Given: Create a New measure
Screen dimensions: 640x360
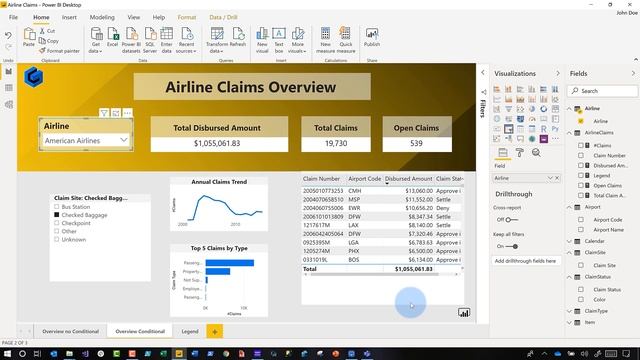Looking at the screenshot, I should click(x=325, y=40).
